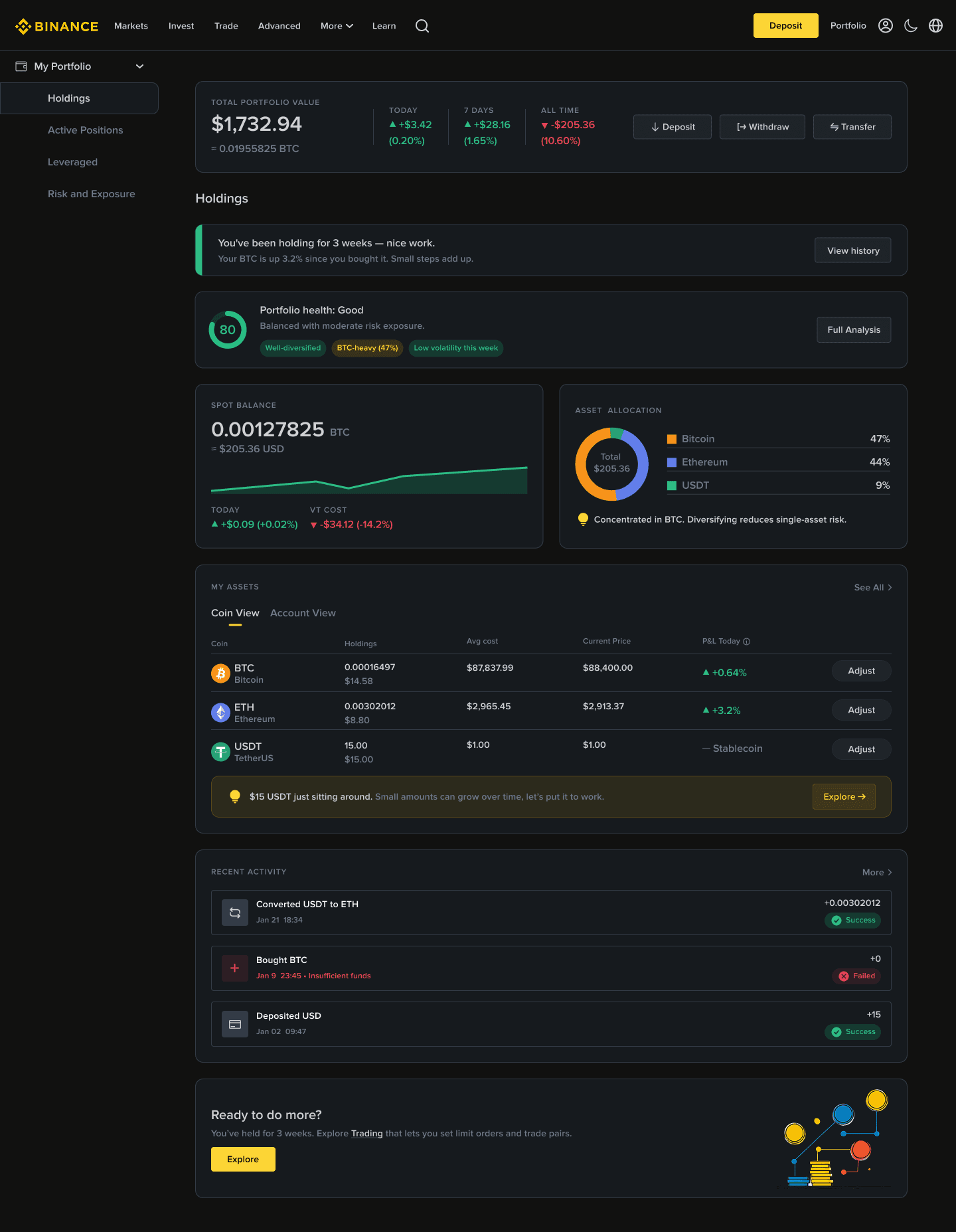The width and height of the screenshot is (956, 1232).
Task: Click the spot balance trend chart
Action: click(369, 480)
